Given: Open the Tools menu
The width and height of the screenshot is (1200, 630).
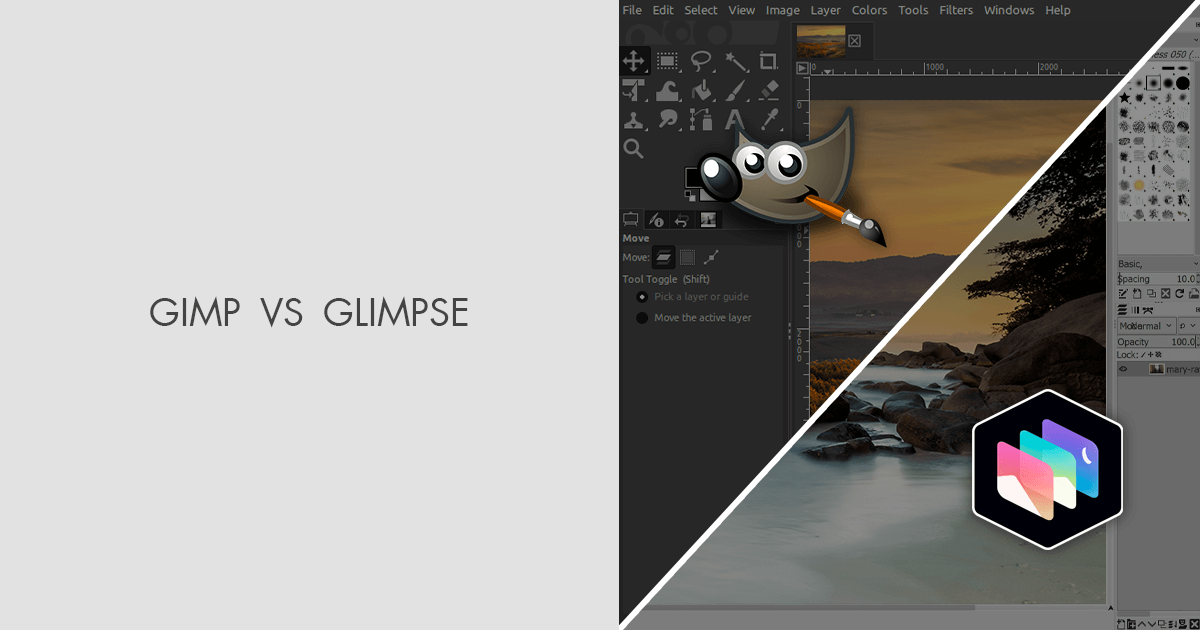Looking at the screenshot, I should pyautogui.click(x=913, y=10).
